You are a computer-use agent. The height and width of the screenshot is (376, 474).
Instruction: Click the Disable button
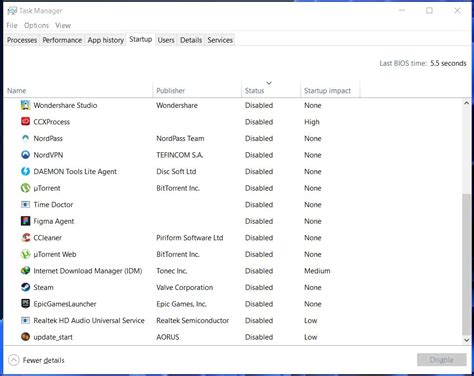point(442,360)
